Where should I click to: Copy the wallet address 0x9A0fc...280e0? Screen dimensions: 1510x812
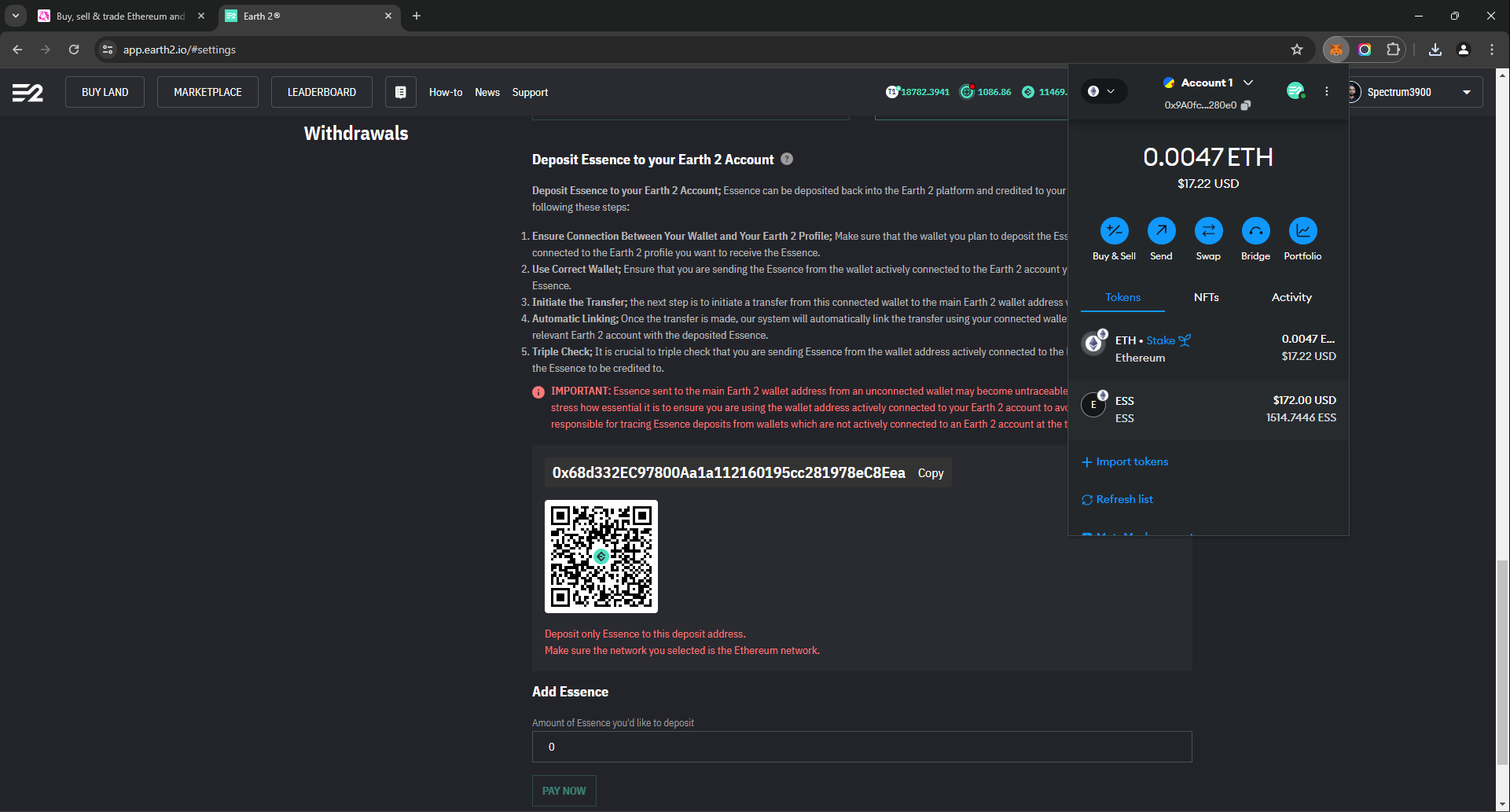[1246, 105]
